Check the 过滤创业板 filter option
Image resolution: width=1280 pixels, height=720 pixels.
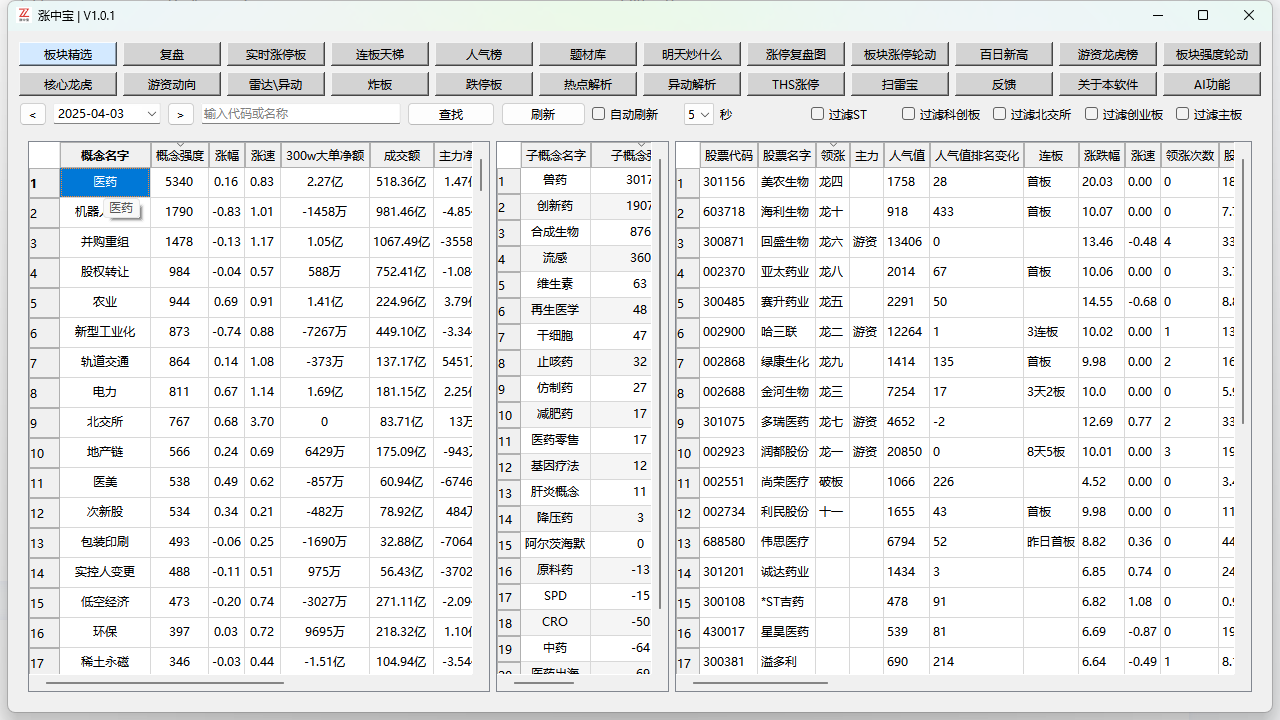click(1091, 114)
